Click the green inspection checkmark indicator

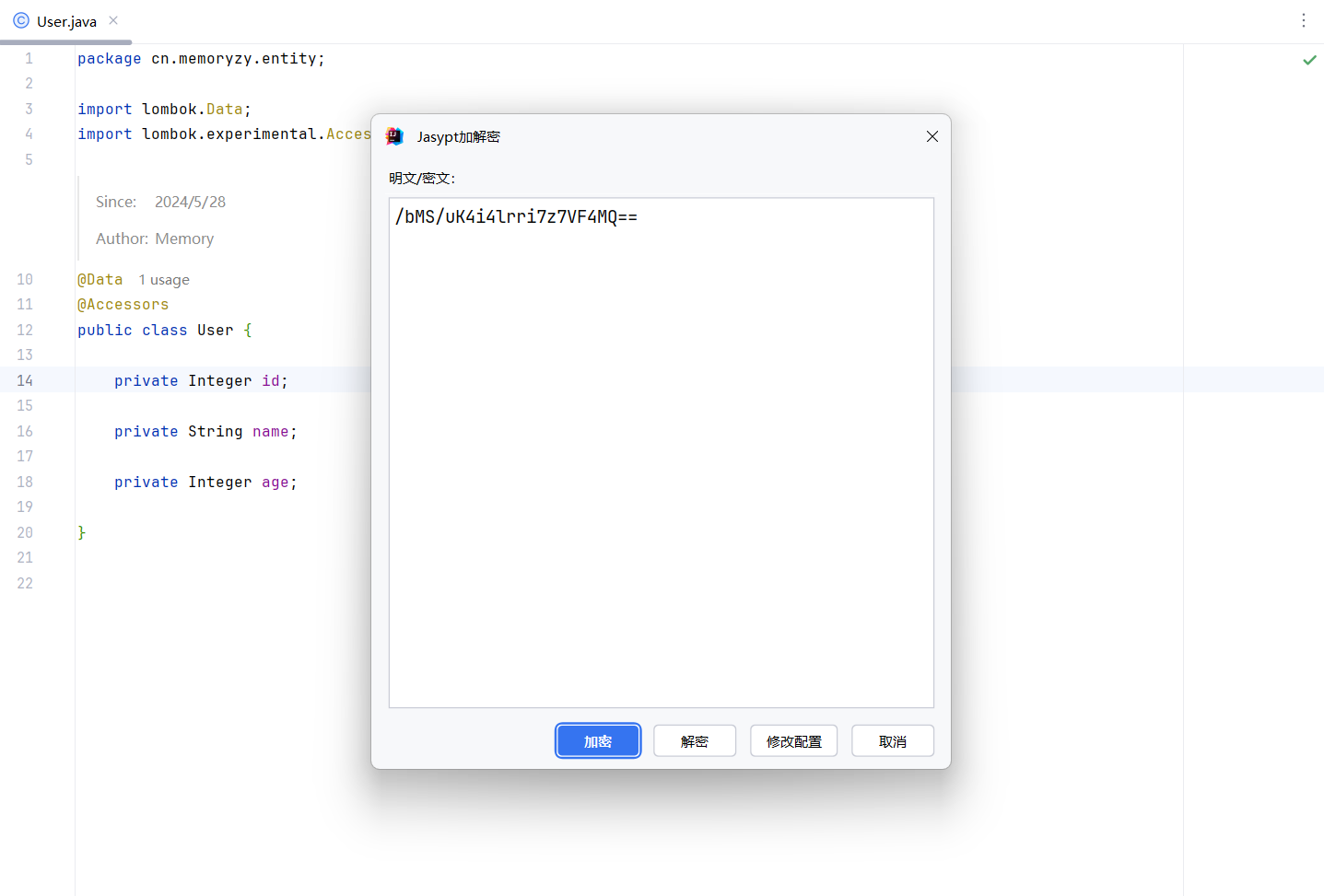point(1309,60)
